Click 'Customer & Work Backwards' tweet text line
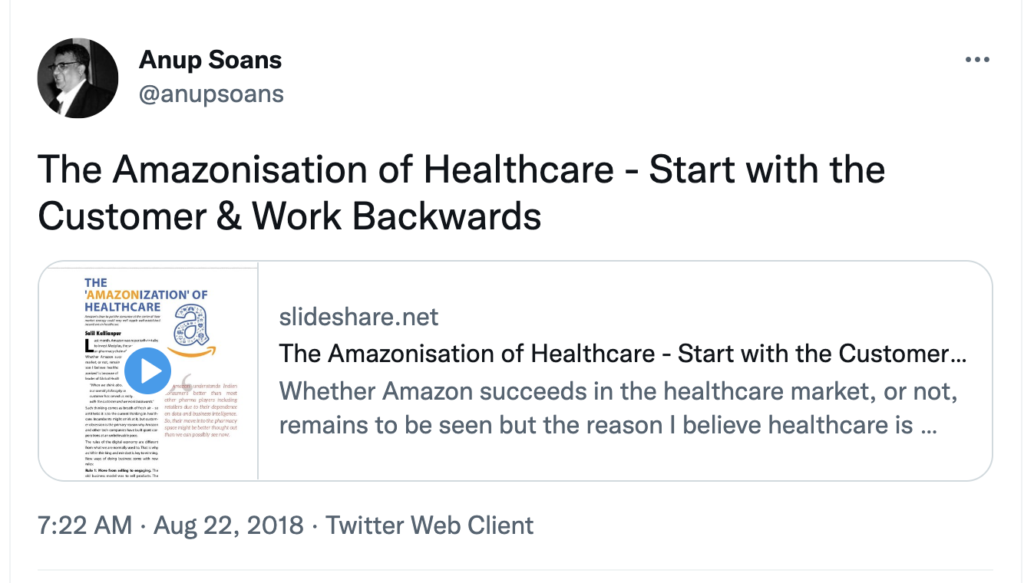The height and width of the screenshot is (583, 1024). [289, 215]
